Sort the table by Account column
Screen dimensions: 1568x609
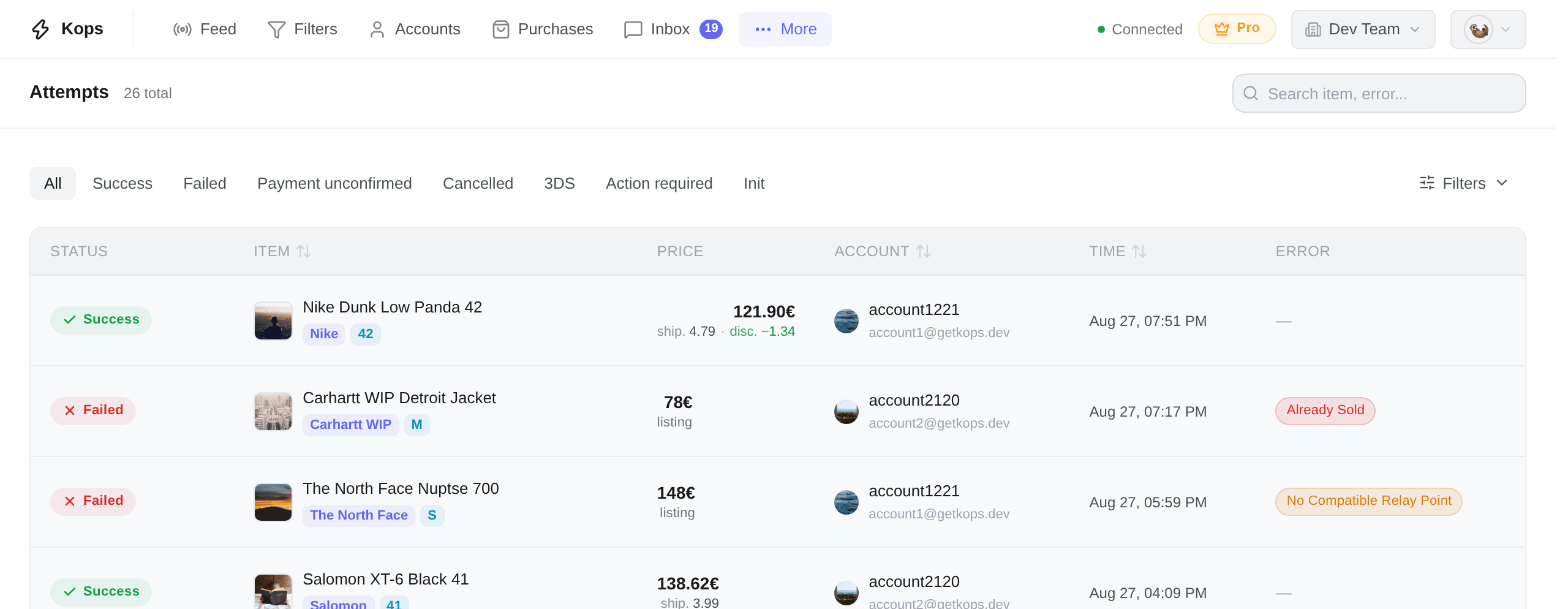click(883, 251)
